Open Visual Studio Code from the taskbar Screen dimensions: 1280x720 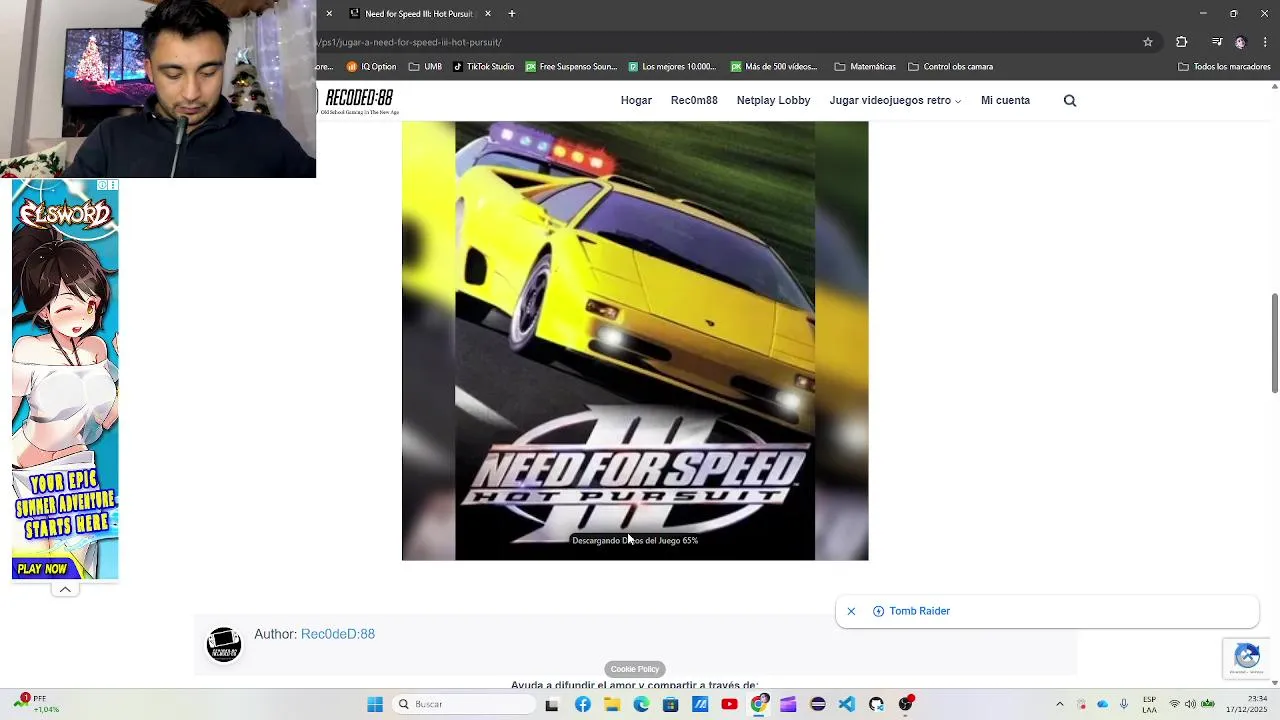pos(847,704)
